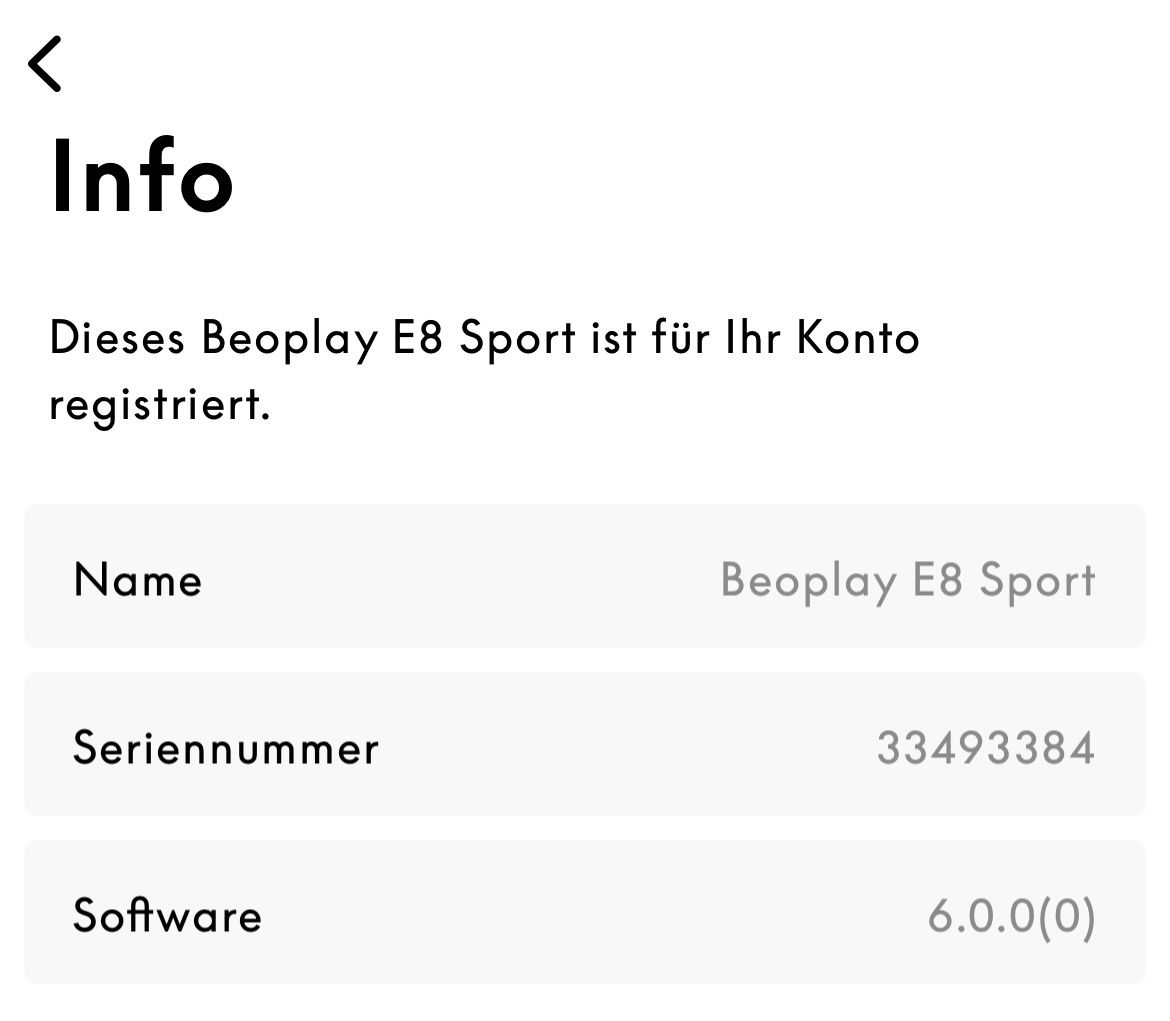
Task: Click the Seriennummer label
Action: pyautogui.click(x=226, y=748)
